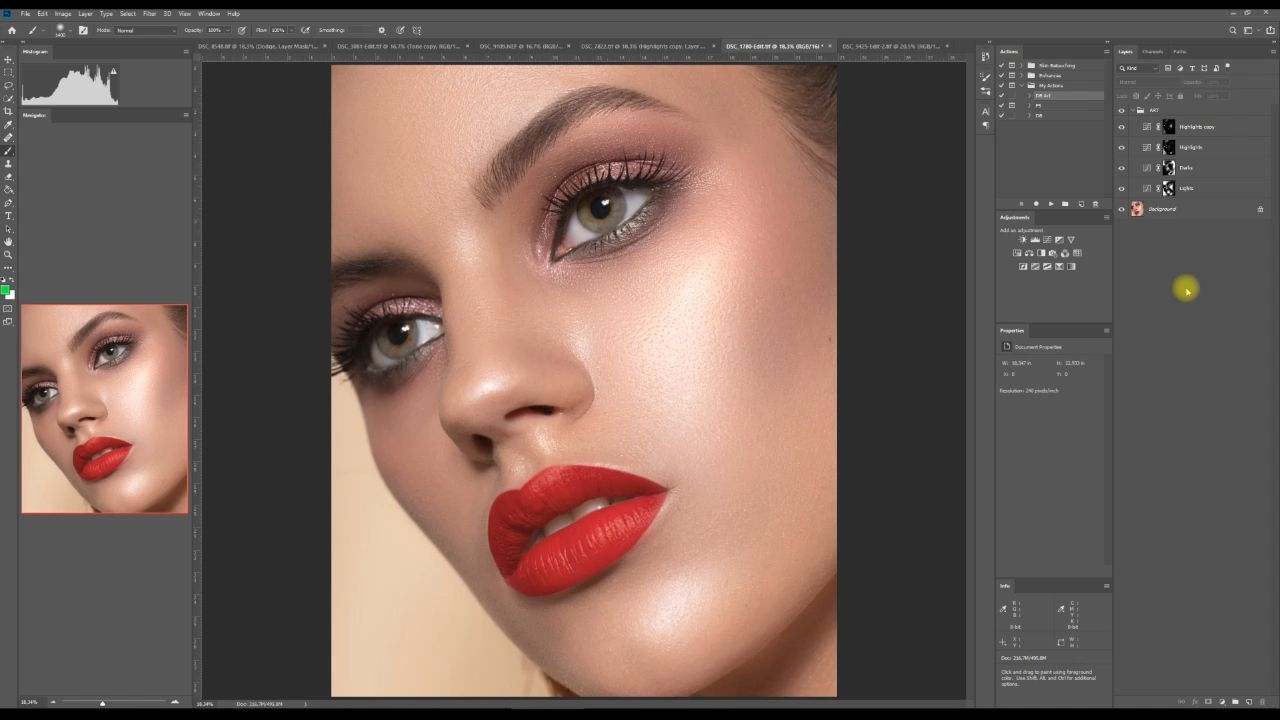Select the Rectangular Marquee tool

pyautogui.click(x=8, y=73)
